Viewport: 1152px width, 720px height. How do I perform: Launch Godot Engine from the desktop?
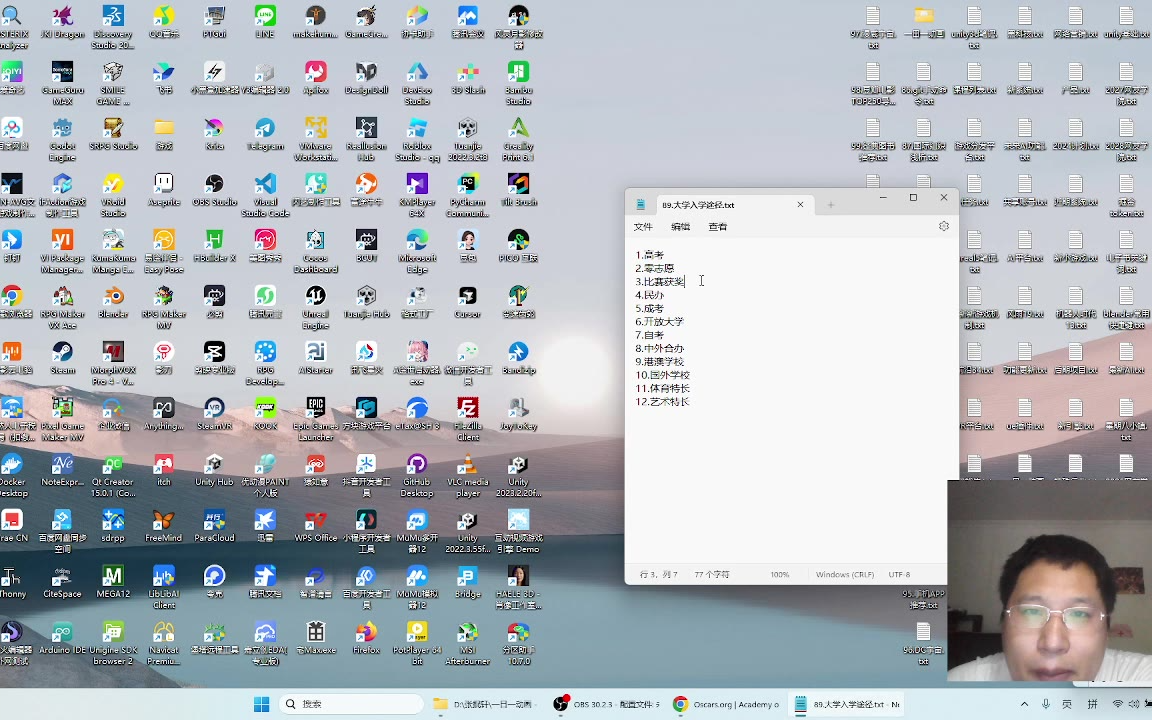[x=62, y=140]
